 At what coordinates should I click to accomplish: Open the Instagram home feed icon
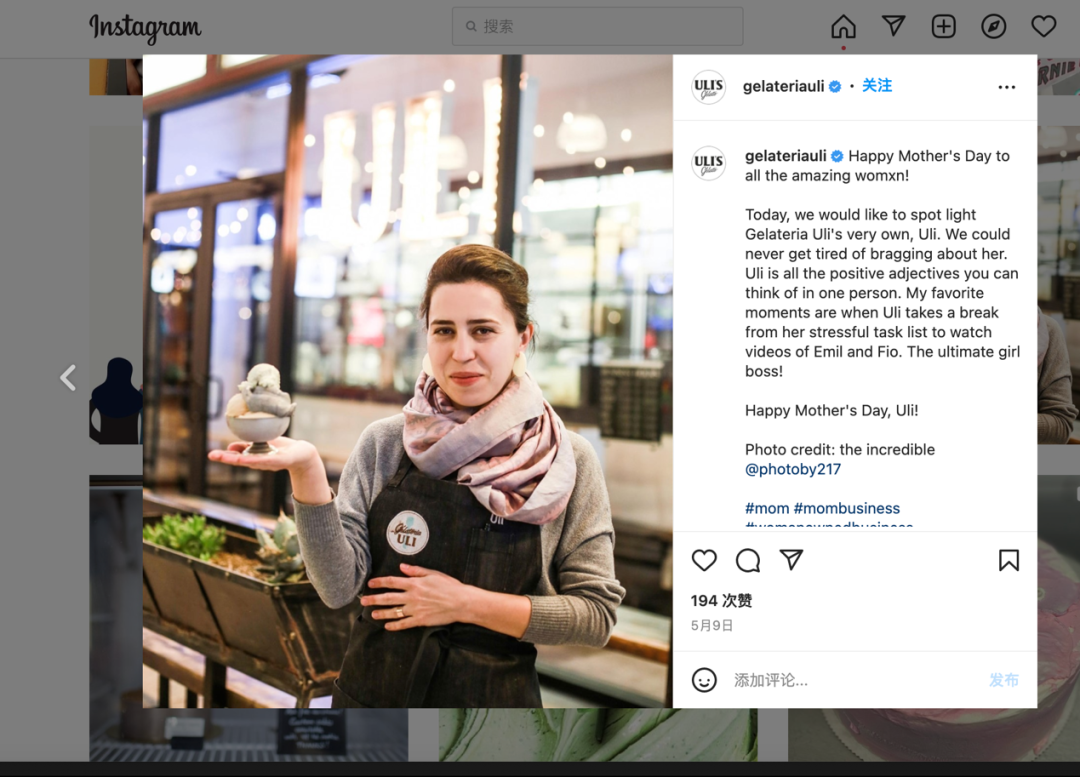tap(843, 26)
